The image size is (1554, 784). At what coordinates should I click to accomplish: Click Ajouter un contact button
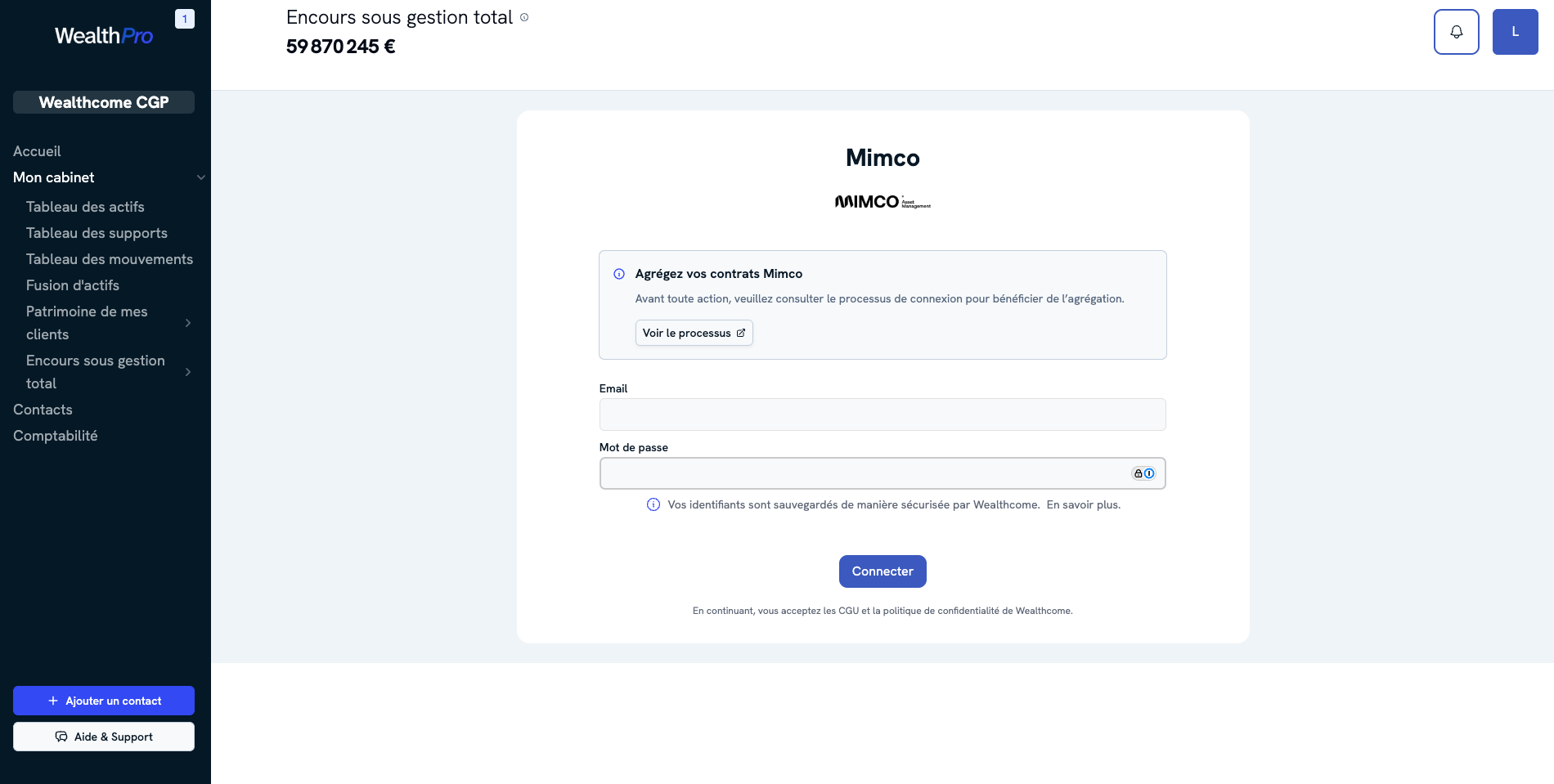point(104,701)
